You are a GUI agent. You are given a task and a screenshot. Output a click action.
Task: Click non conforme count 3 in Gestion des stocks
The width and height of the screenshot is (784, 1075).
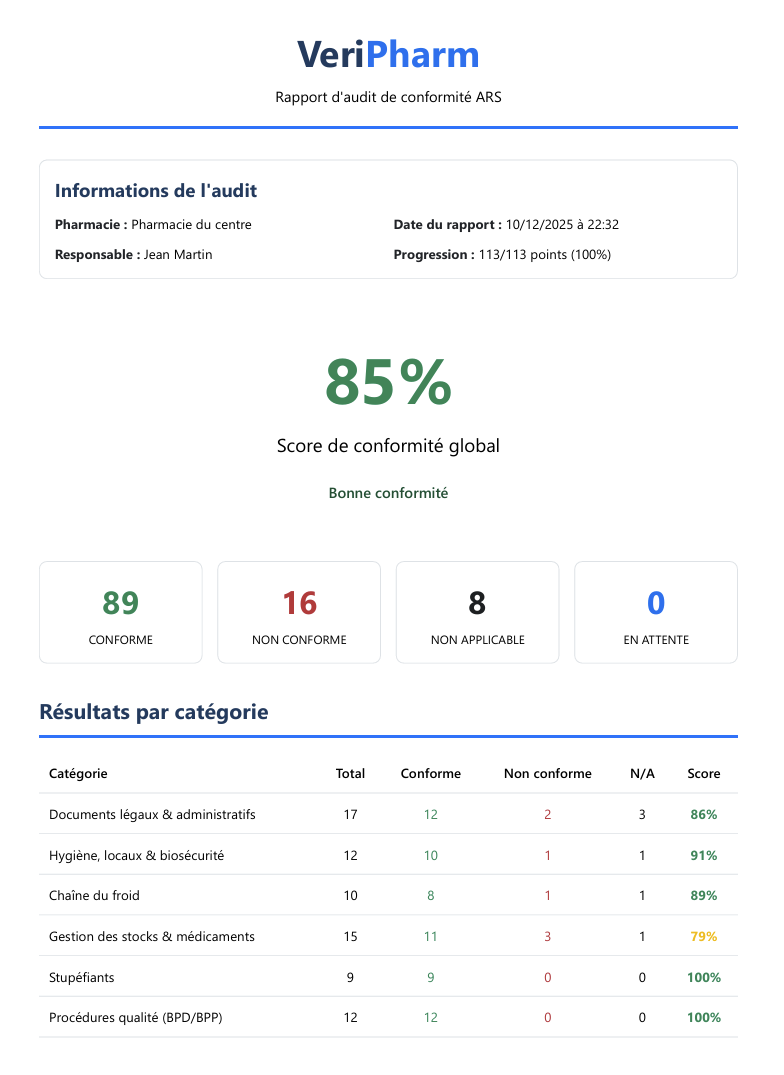click(548, 937)
